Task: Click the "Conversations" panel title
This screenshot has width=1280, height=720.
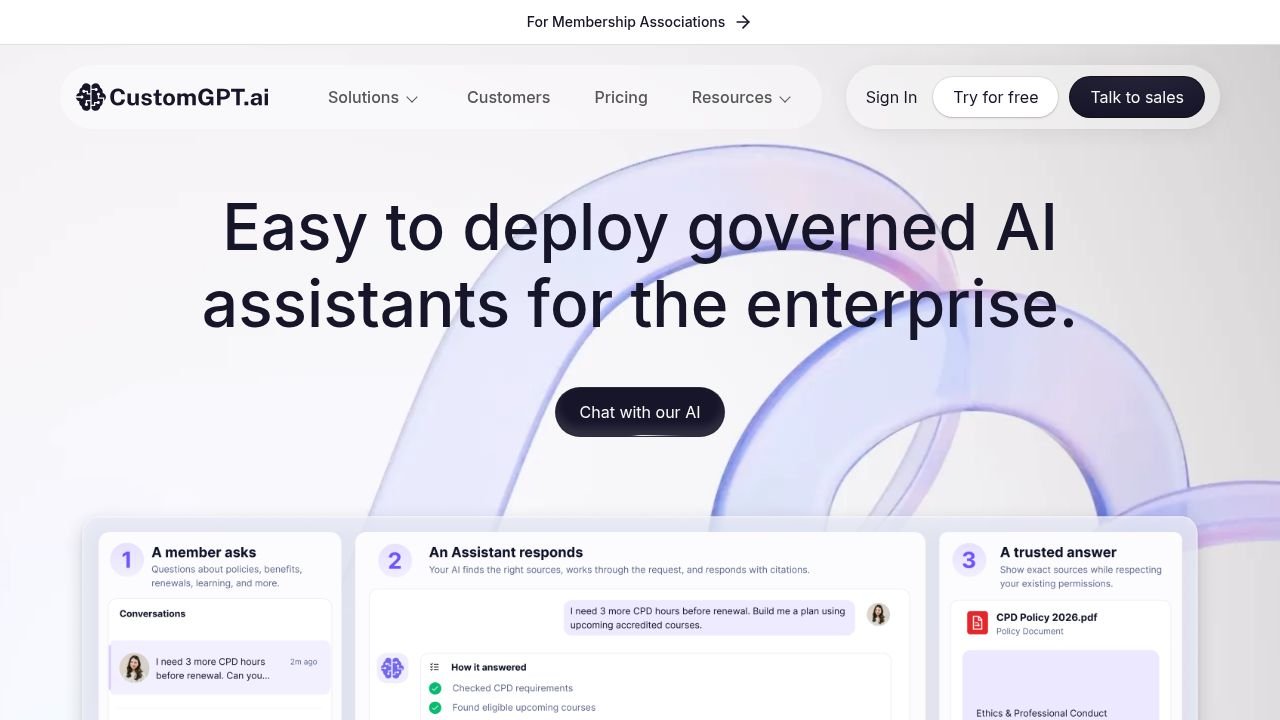Action: point(152,614)
